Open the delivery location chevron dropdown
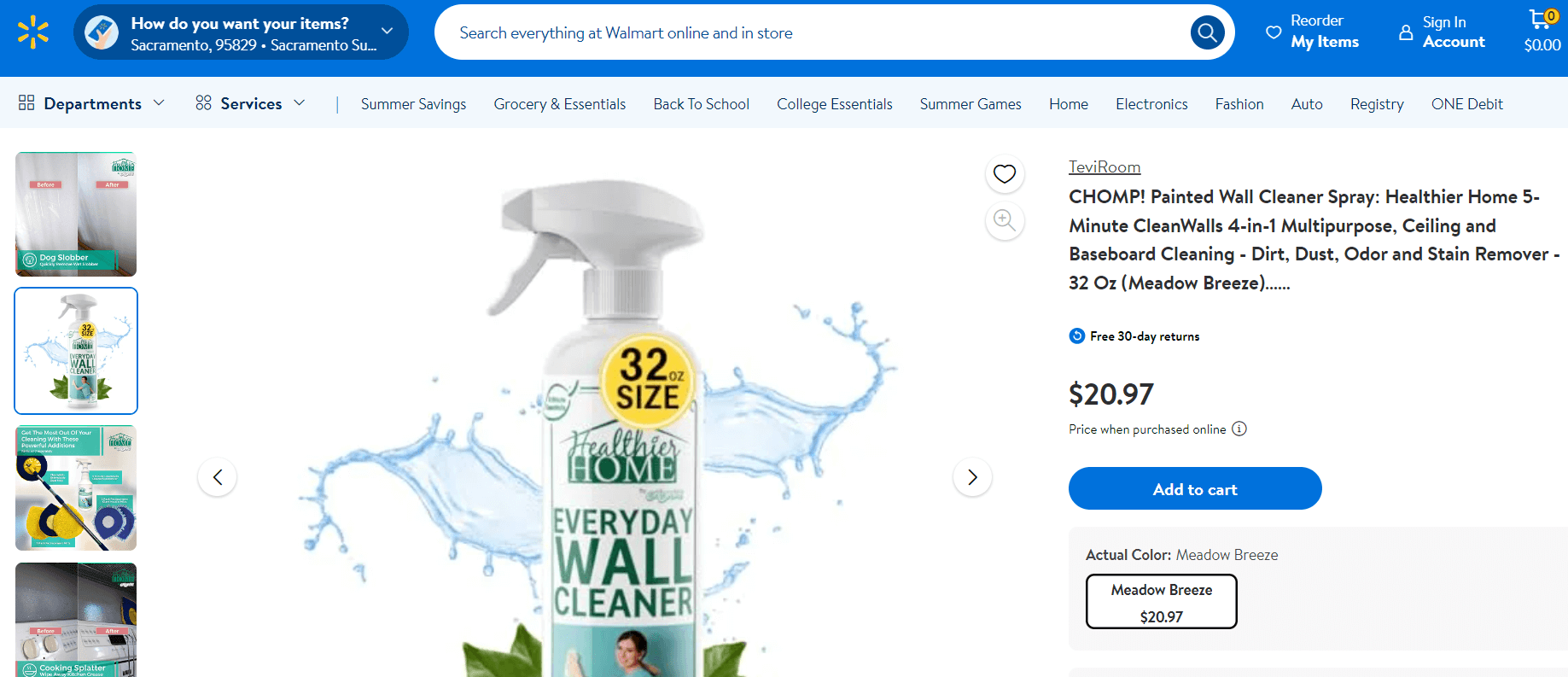The height and width of the screenshot is (677, 1568). click(x=386, y=32)
